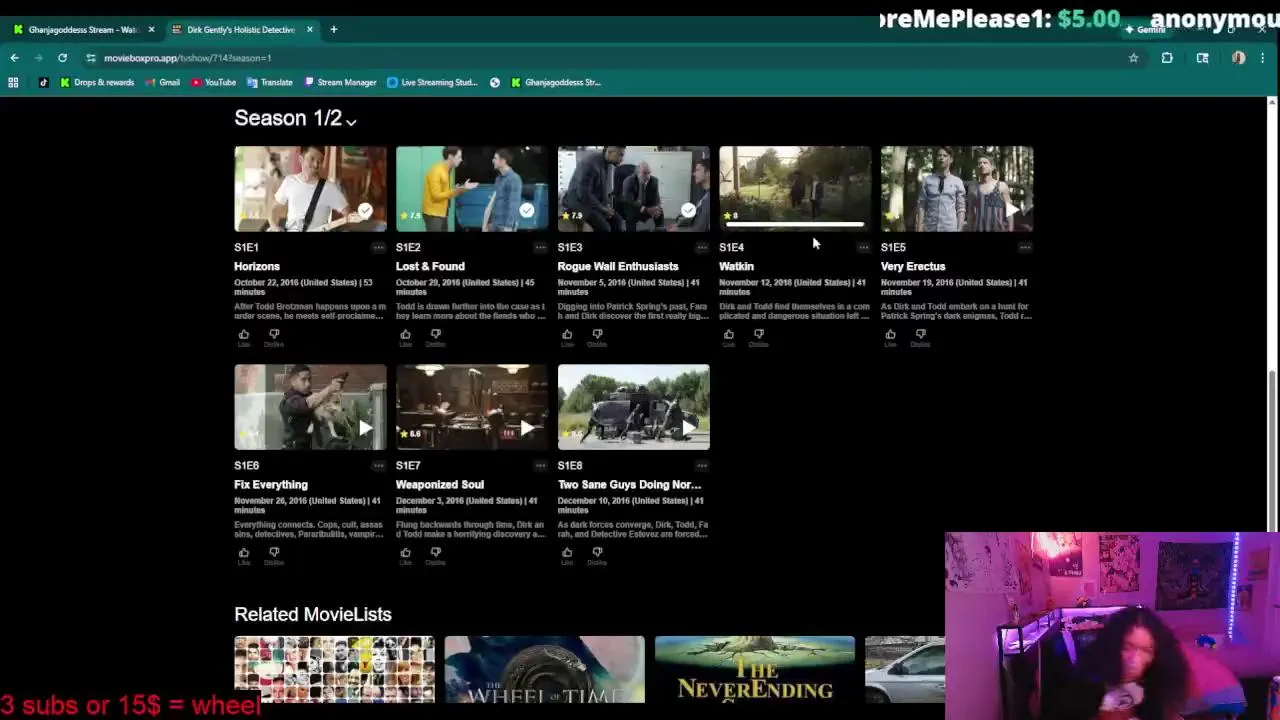Screen dimensions: 1280x720
Task: Open the Translate bookmark
Action: tap(270, 82)
